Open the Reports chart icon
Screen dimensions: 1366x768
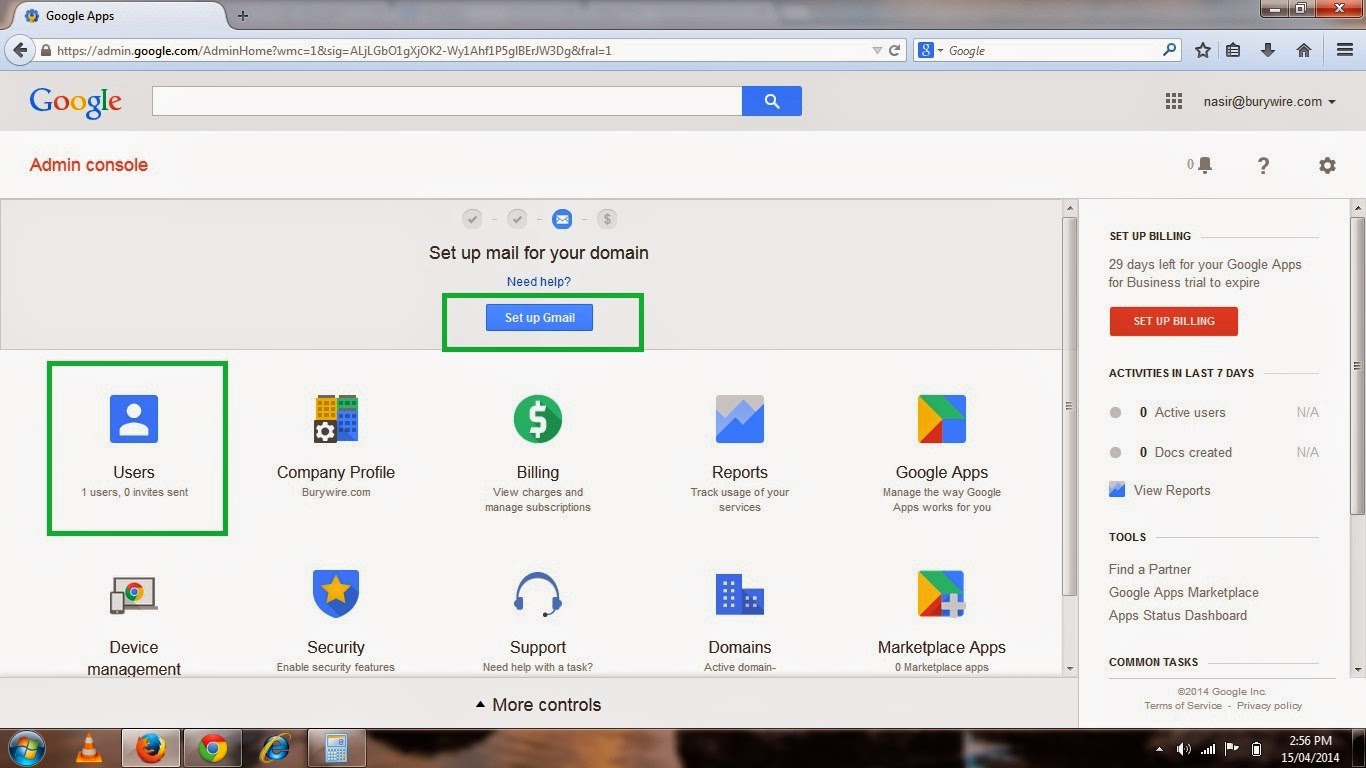click(x=740, y=418)
